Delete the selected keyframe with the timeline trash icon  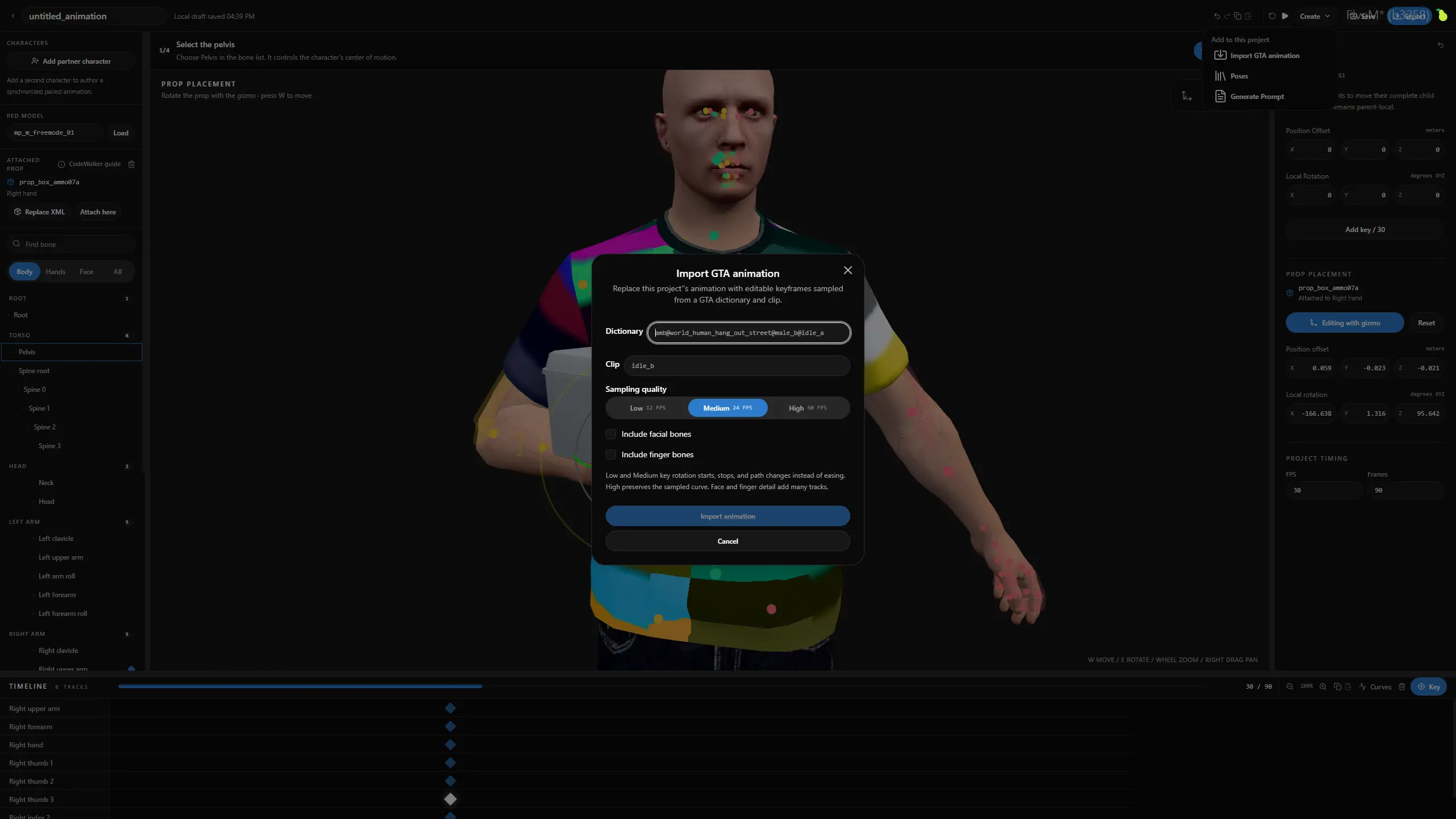pyautogui.click(x=1402, y=686)
